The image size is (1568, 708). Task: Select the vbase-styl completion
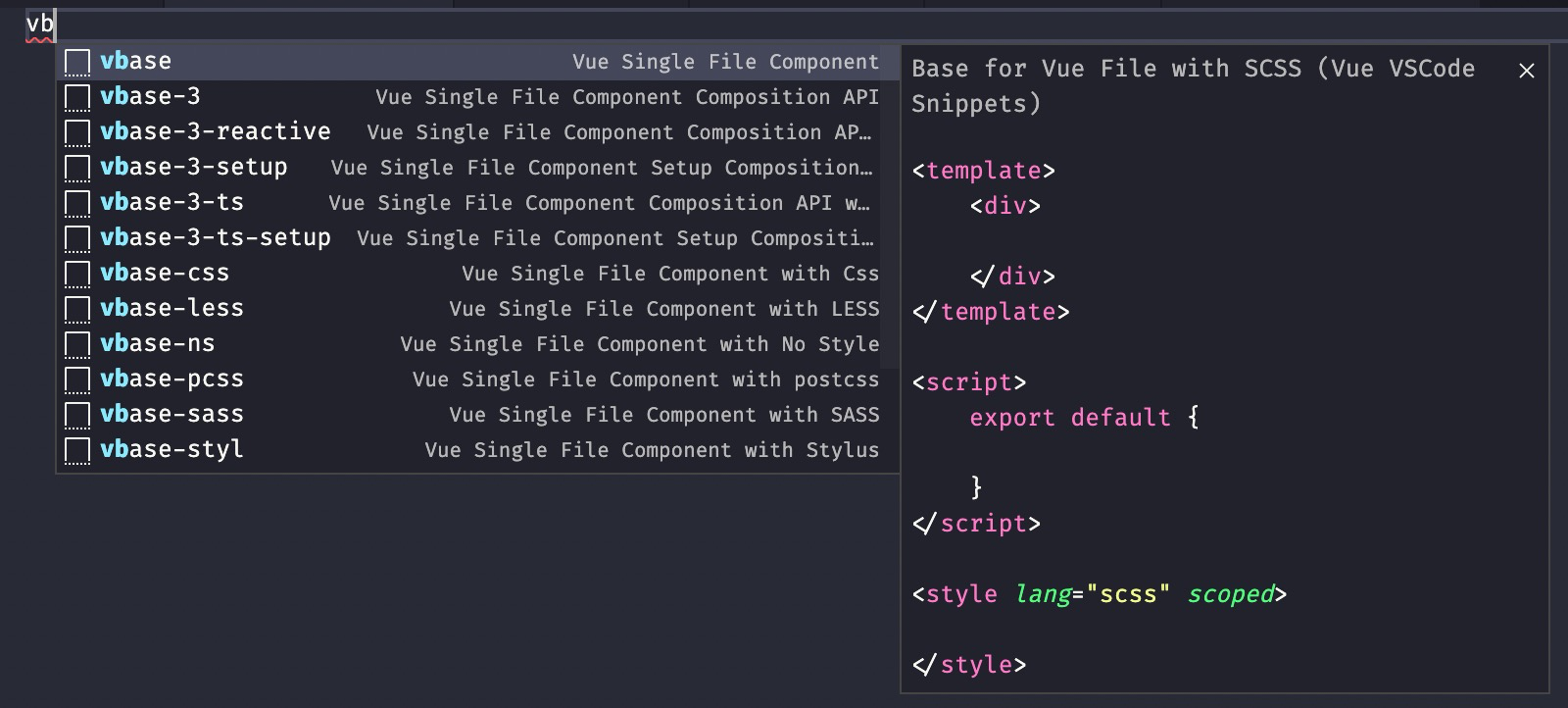point(477,450)
